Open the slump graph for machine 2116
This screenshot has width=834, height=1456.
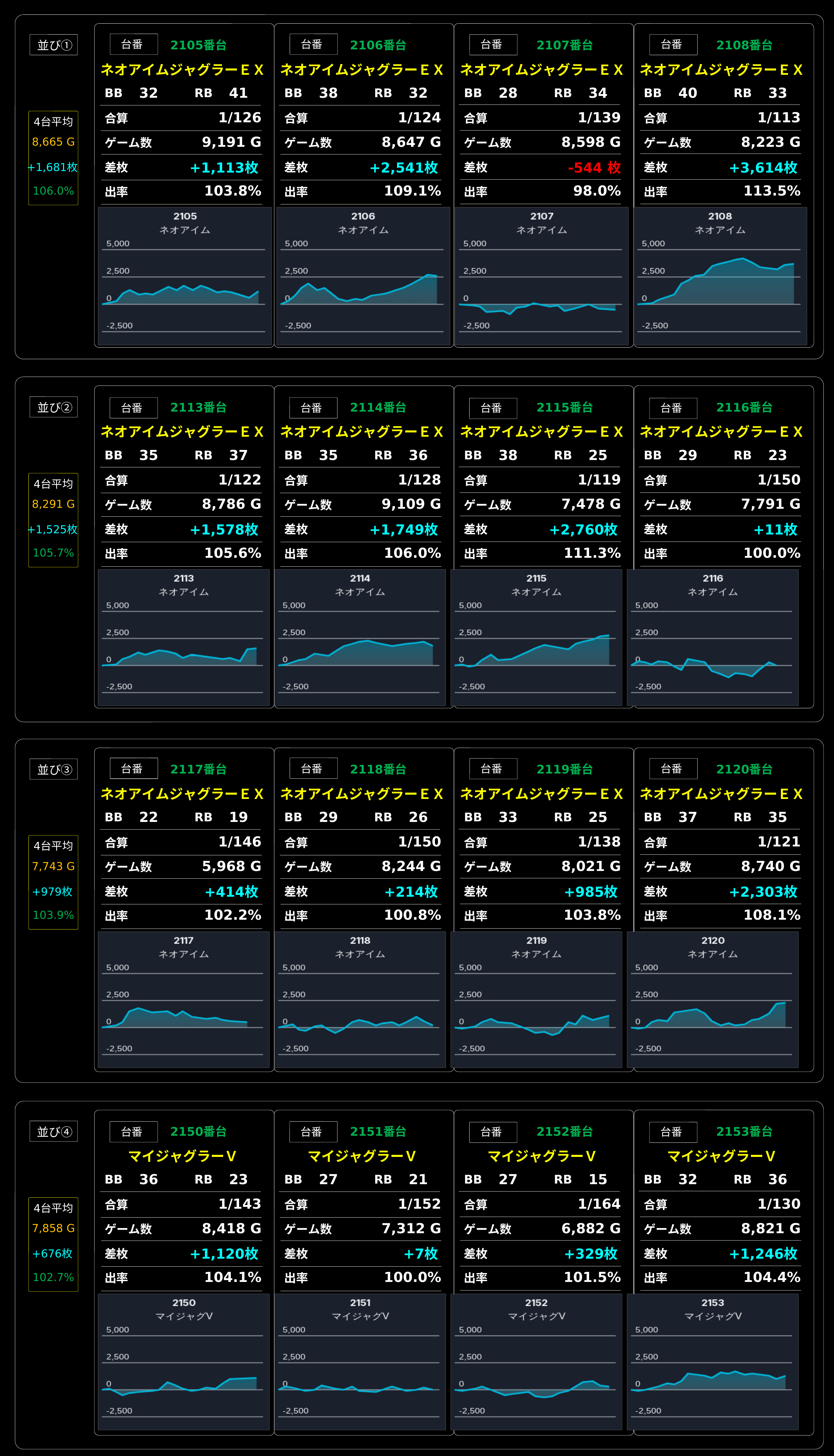[x=713, y=638]
